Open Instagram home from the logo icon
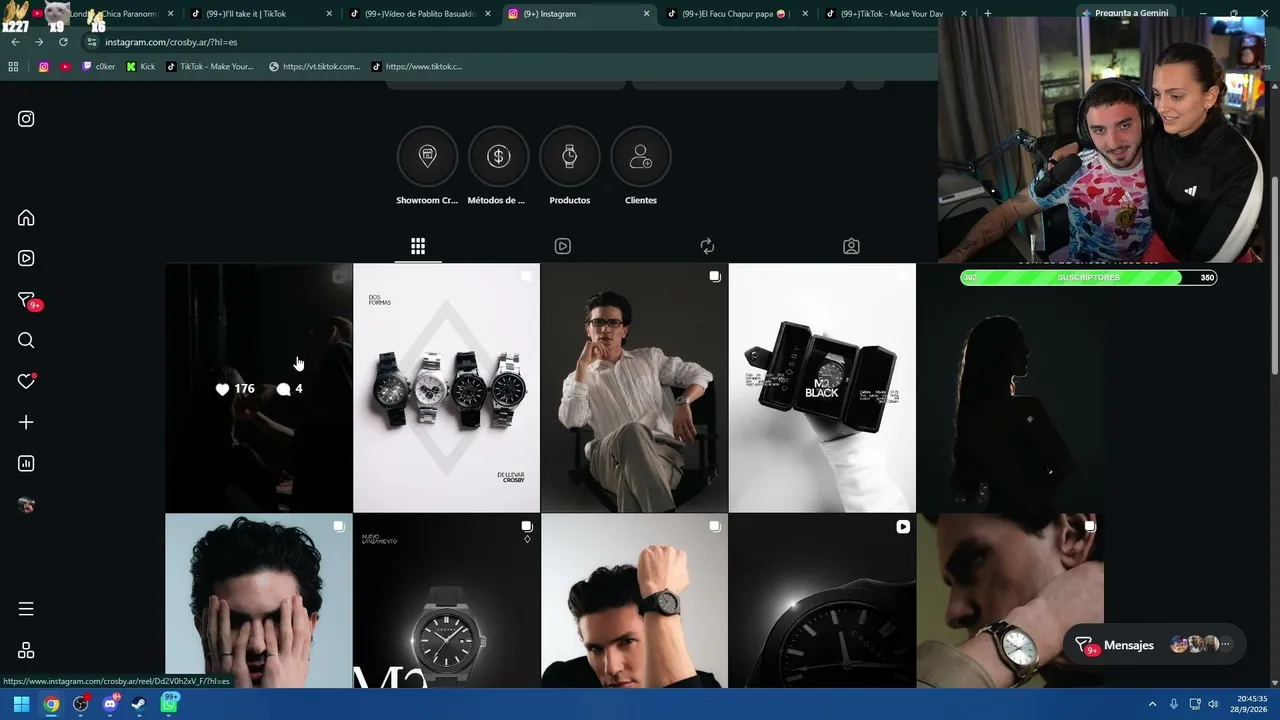1280x720 pixels. 26,119
